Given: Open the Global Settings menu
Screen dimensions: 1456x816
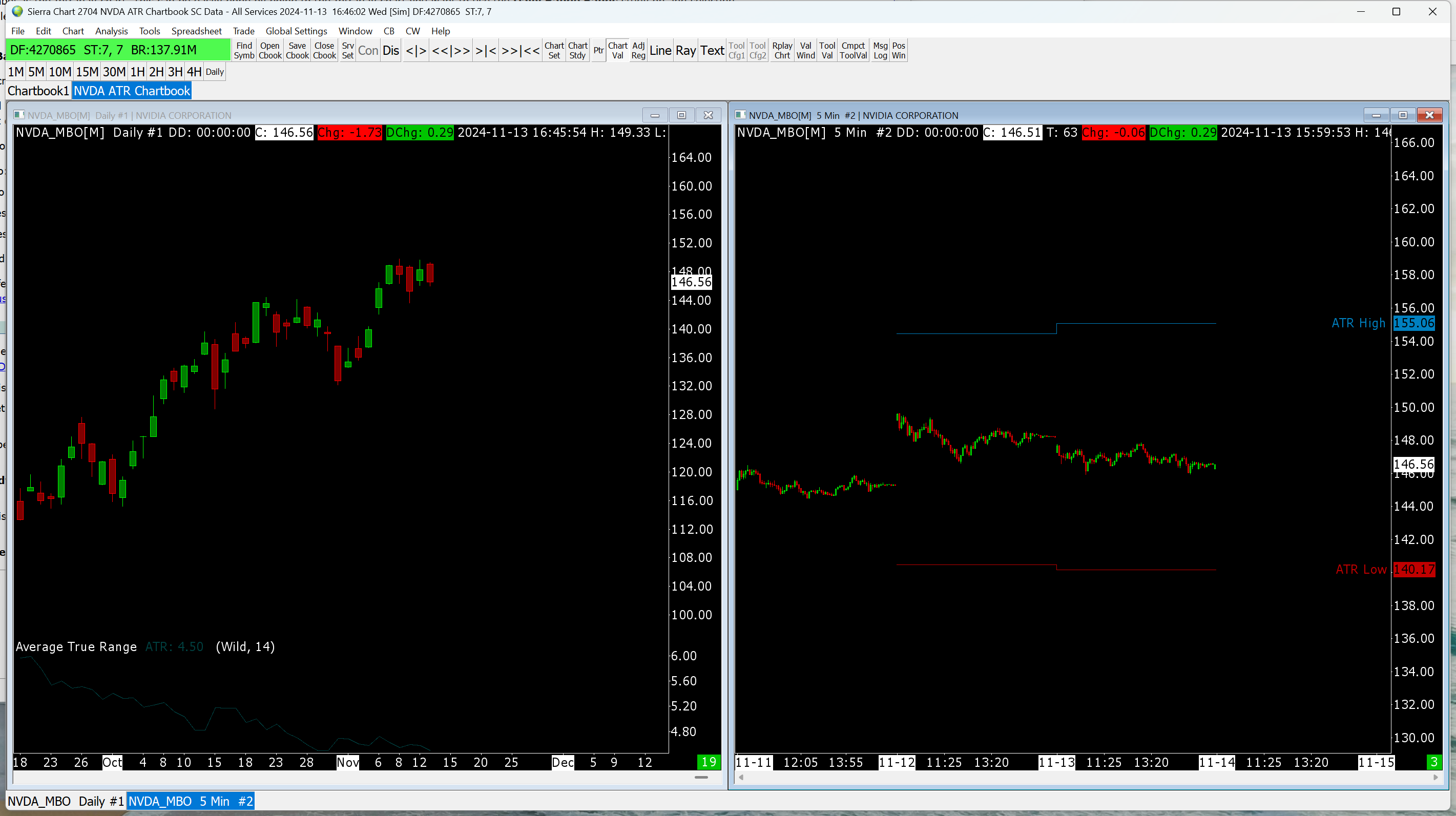Looking at the screenshot, I should 296,31.
